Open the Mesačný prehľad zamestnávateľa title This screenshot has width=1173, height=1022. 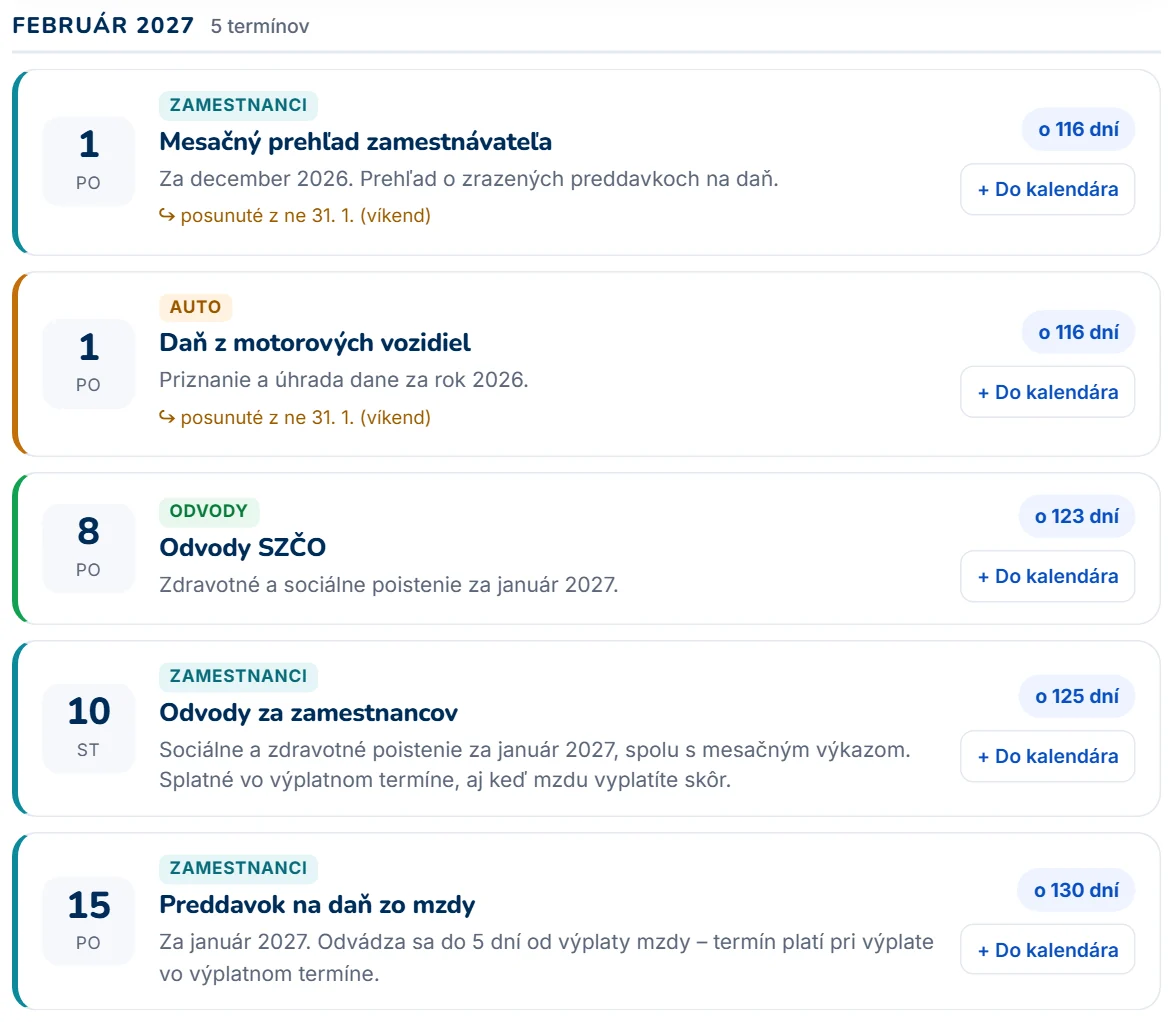(355, 141)
